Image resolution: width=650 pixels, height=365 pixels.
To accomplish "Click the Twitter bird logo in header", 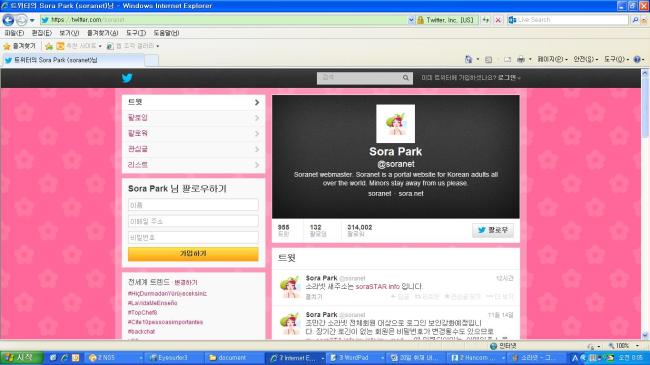I will tap(127, 78).
